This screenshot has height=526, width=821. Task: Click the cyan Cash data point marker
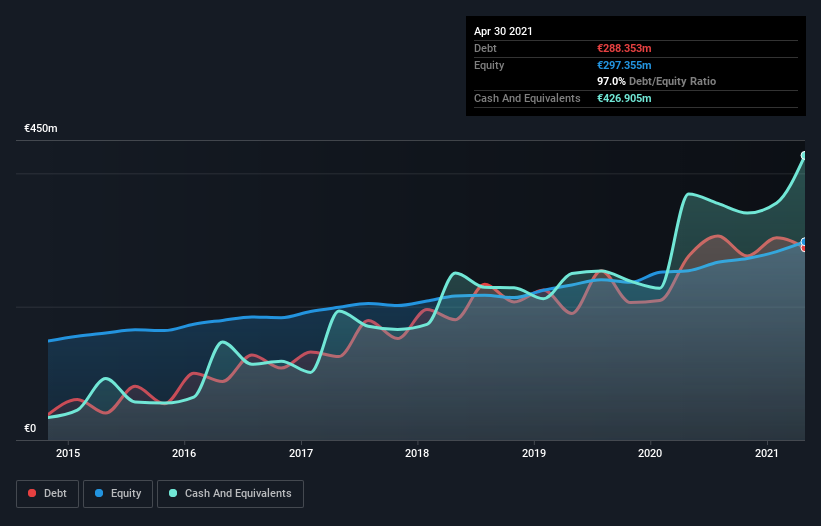tap(804, 155)
